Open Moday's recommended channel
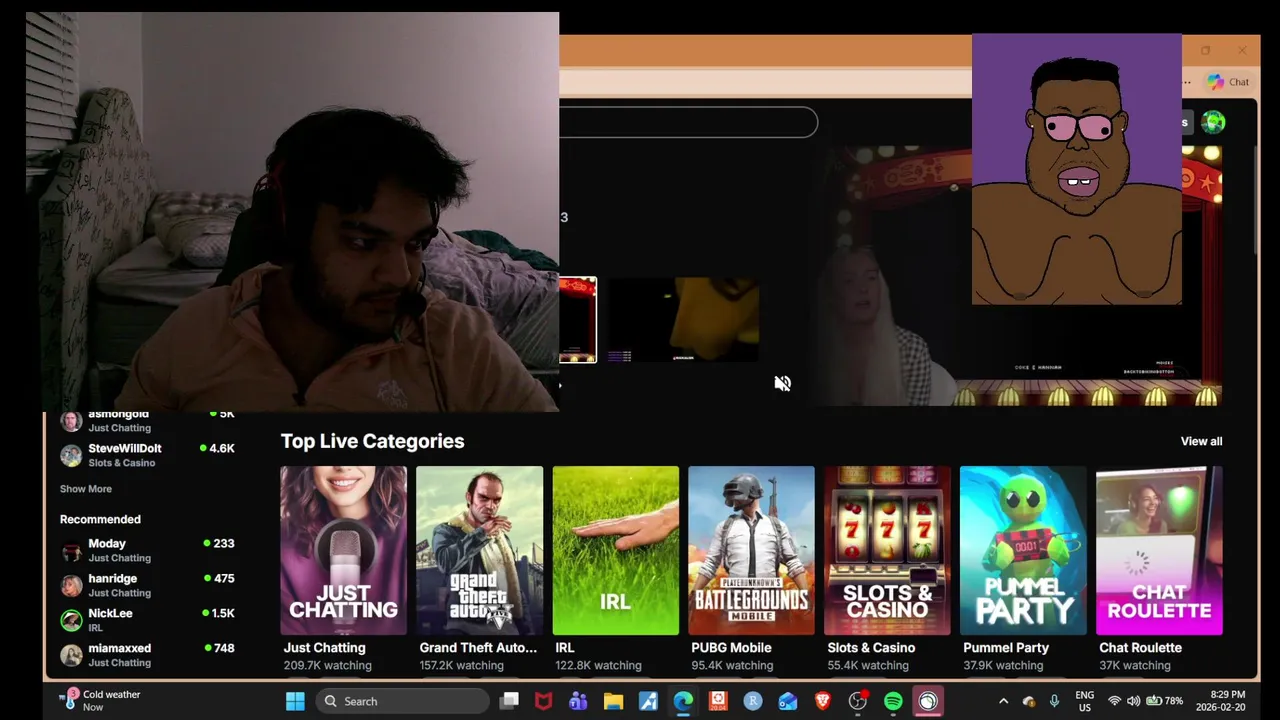Screen dimensions: 1280x720 pyautogui.click(x=147, y=550)
